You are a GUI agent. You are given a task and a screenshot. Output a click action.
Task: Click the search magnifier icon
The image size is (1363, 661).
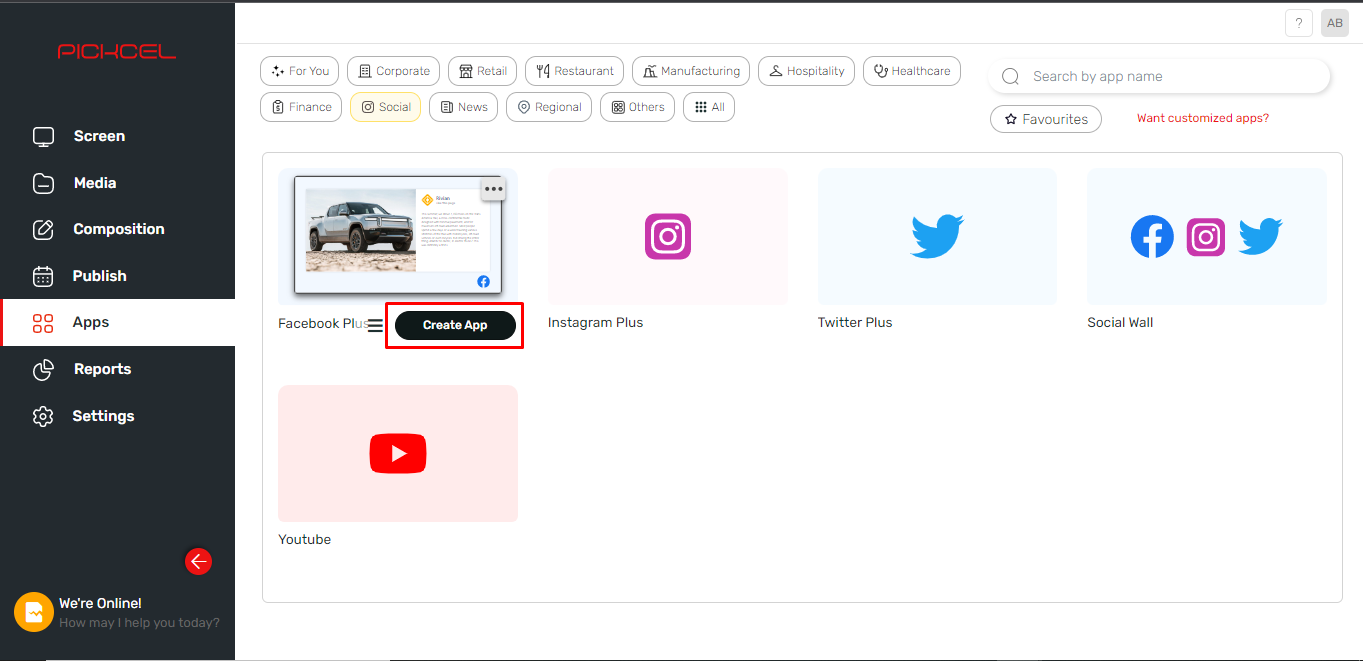click(1010, 77)
